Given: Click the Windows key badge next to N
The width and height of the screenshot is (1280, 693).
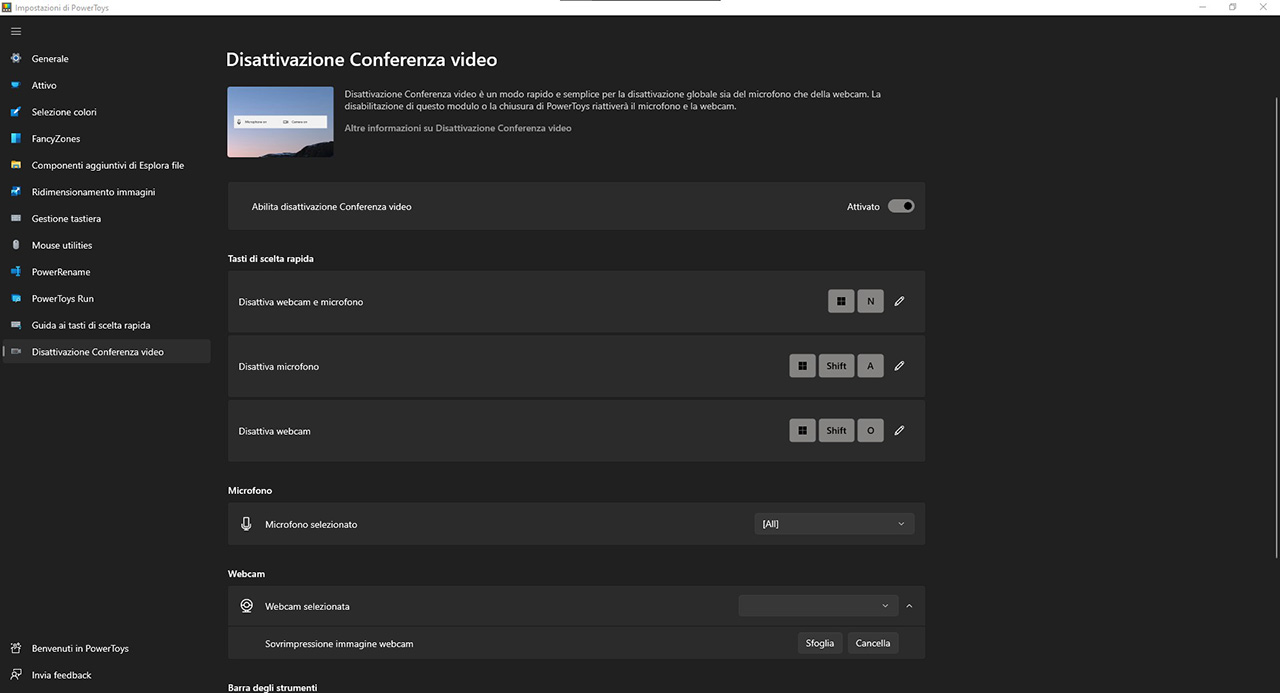Looking at the screenshot, I should coord(841,301).
